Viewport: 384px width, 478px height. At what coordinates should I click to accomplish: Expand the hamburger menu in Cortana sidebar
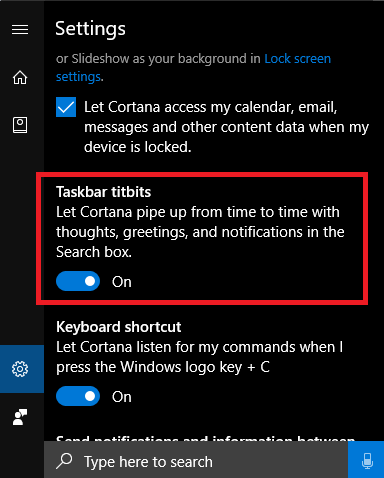20,30
